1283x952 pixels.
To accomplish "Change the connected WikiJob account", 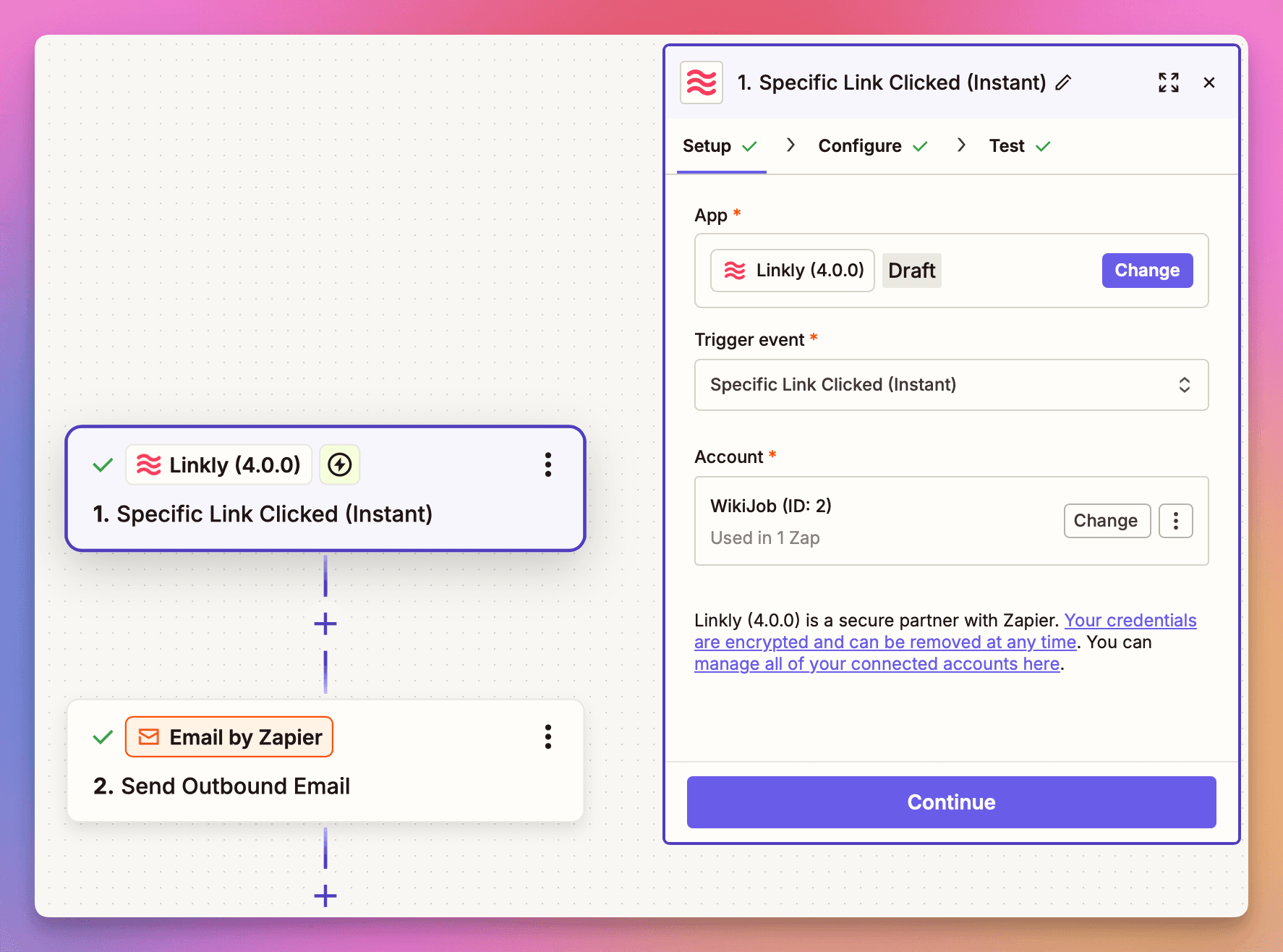I will pyautogui.click(x=1107, y=520).
